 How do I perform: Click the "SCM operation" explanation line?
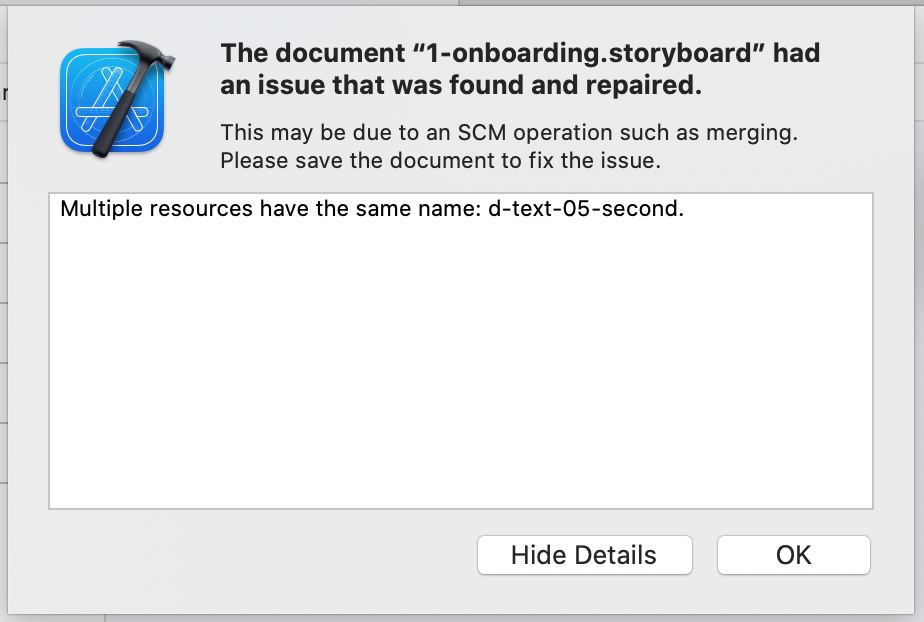tap(509, 133)
